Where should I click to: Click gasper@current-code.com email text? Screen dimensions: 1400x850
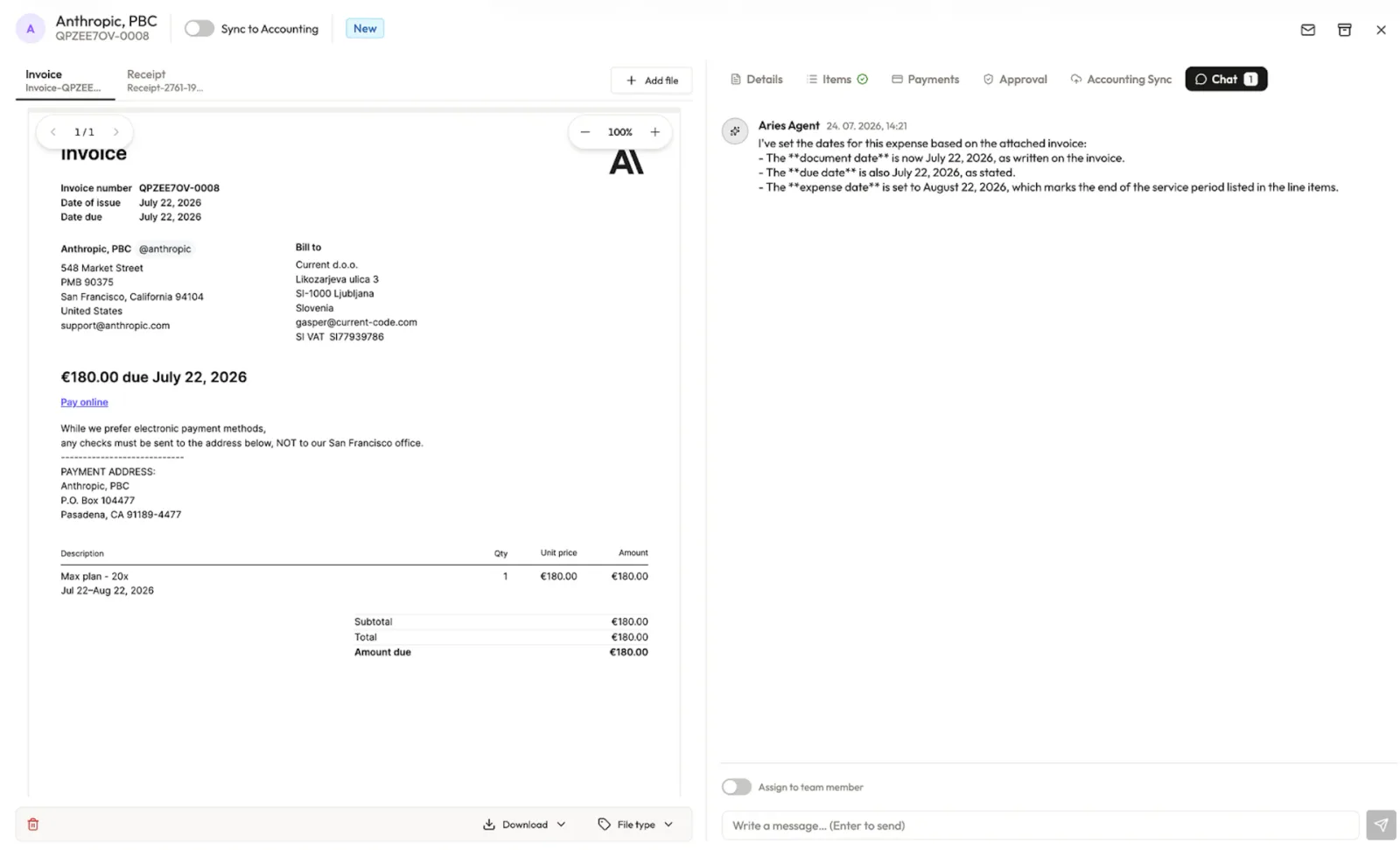(x=356, y=322)
